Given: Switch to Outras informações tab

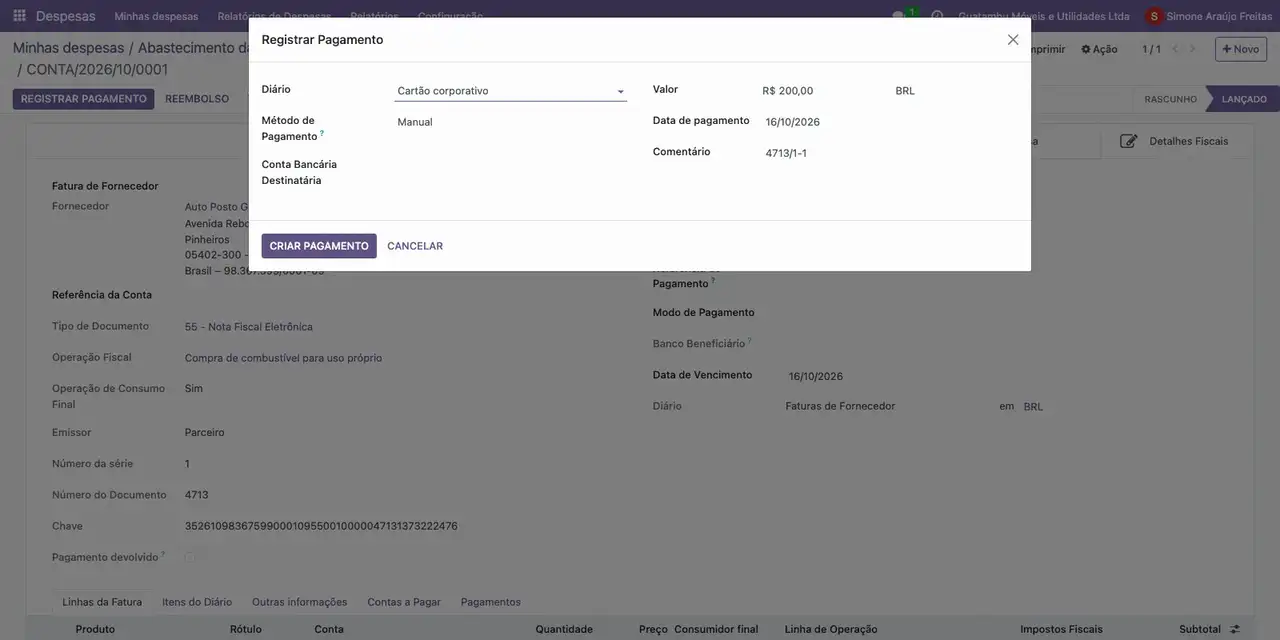Looking at the screenshot, I should [300, 602].
